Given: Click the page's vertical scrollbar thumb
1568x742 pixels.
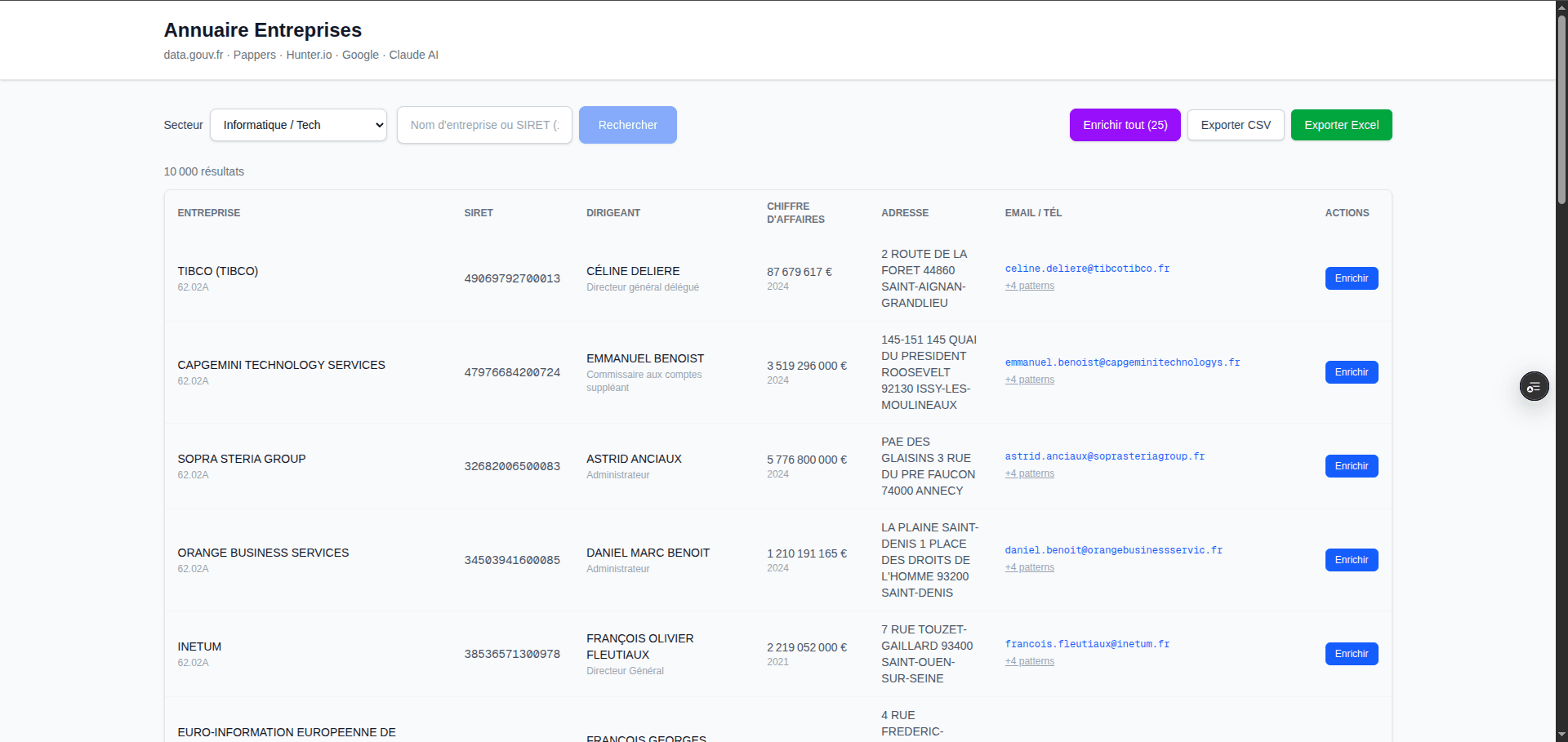Looking at the screenshot, I should (x=1561, y=109).
